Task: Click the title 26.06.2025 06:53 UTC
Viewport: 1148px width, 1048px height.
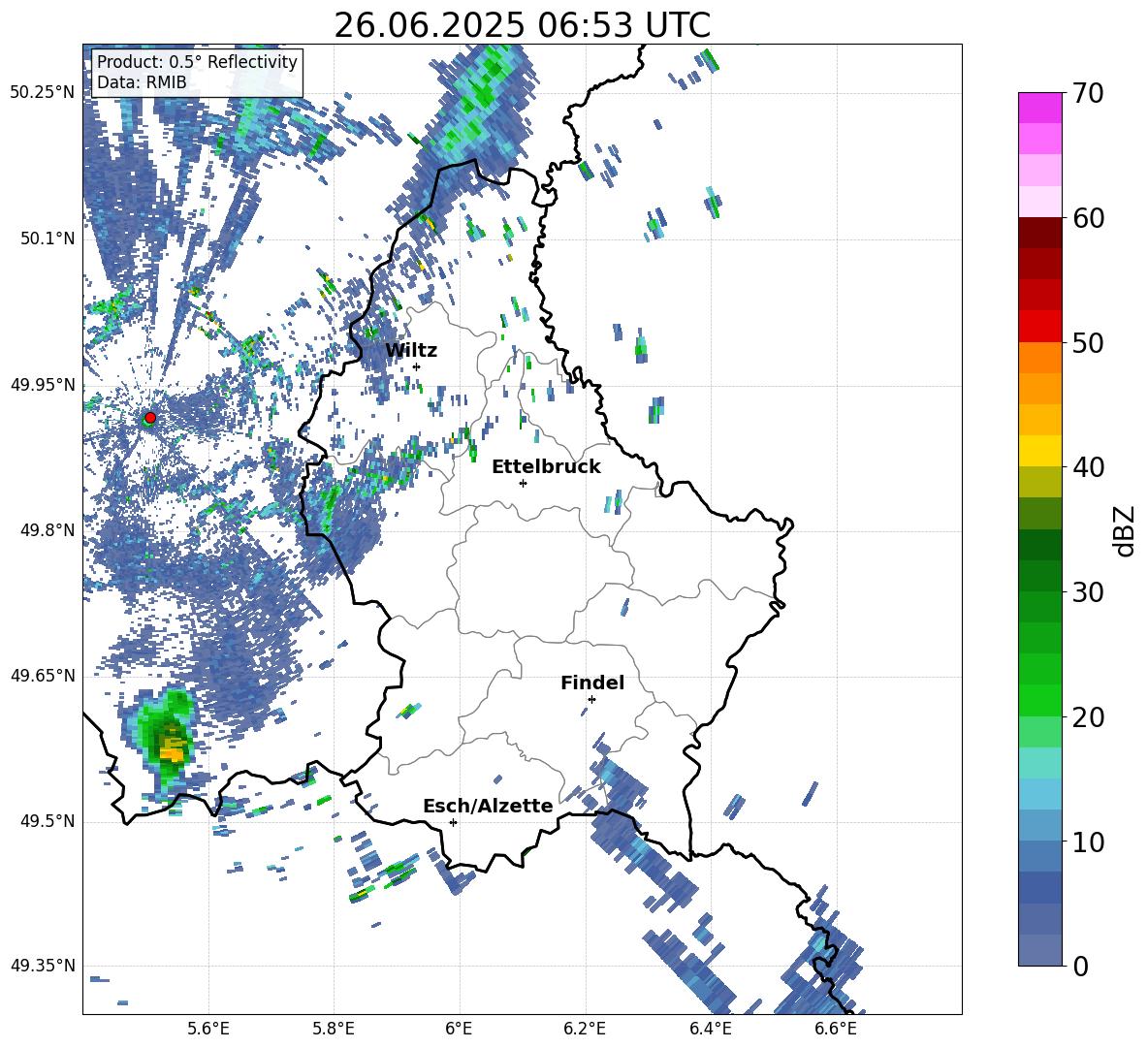Action: (x=522, y=25)
